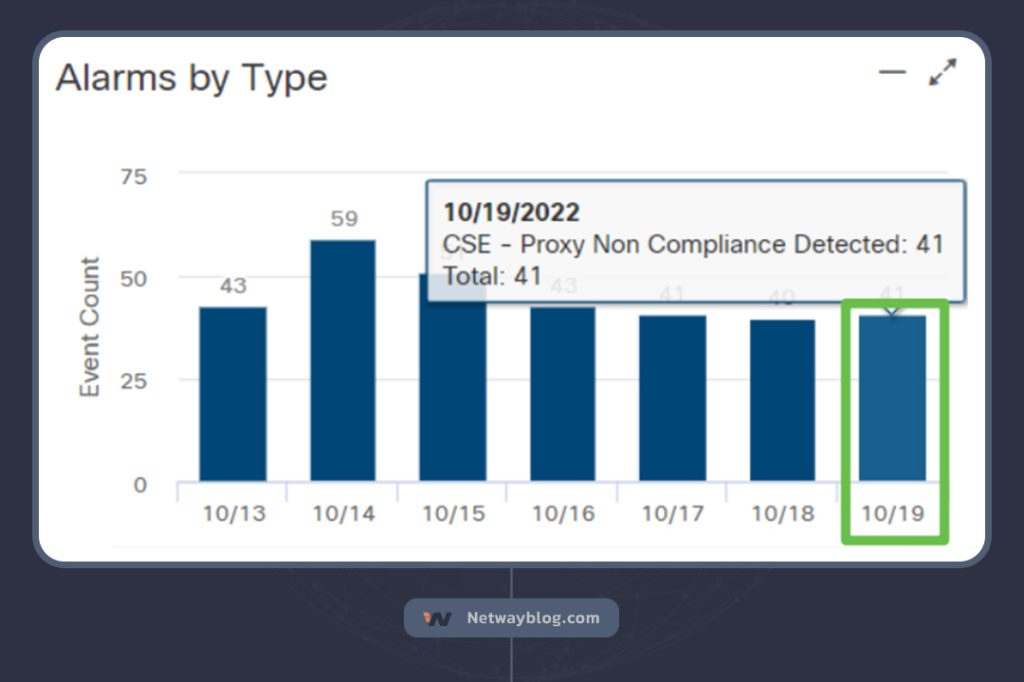
Task: Expand the Alarms by Type widget to fullscreen
Action: coord(942,73)
